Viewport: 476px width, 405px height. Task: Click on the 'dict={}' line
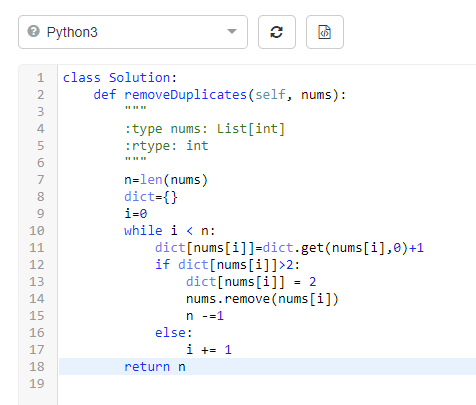click(x=151, y=197)
